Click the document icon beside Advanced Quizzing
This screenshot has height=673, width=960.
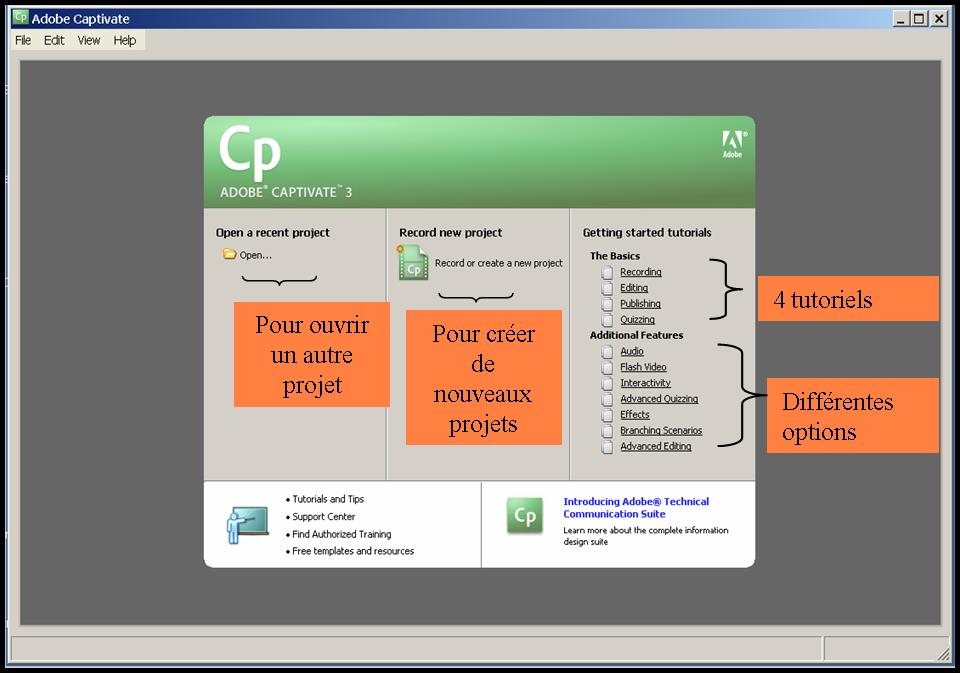click(x=607, y=400)
